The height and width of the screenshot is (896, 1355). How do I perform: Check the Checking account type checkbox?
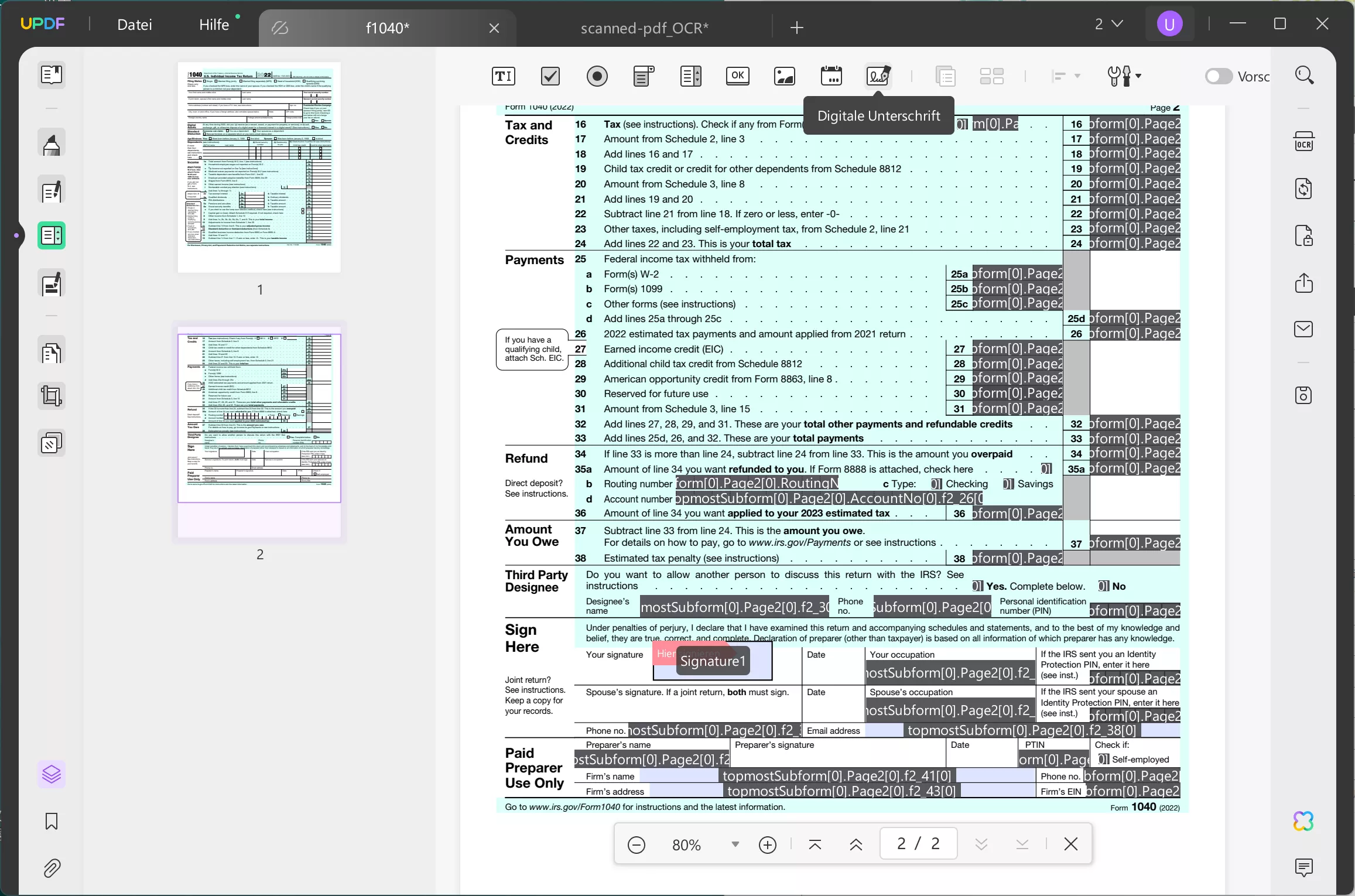[x=936, y=484]
